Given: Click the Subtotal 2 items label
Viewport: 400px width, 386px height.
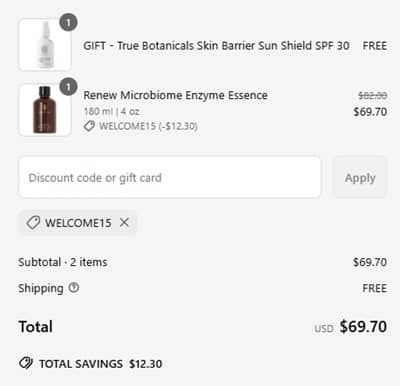Looking at the screenshot, I should 63,262.
